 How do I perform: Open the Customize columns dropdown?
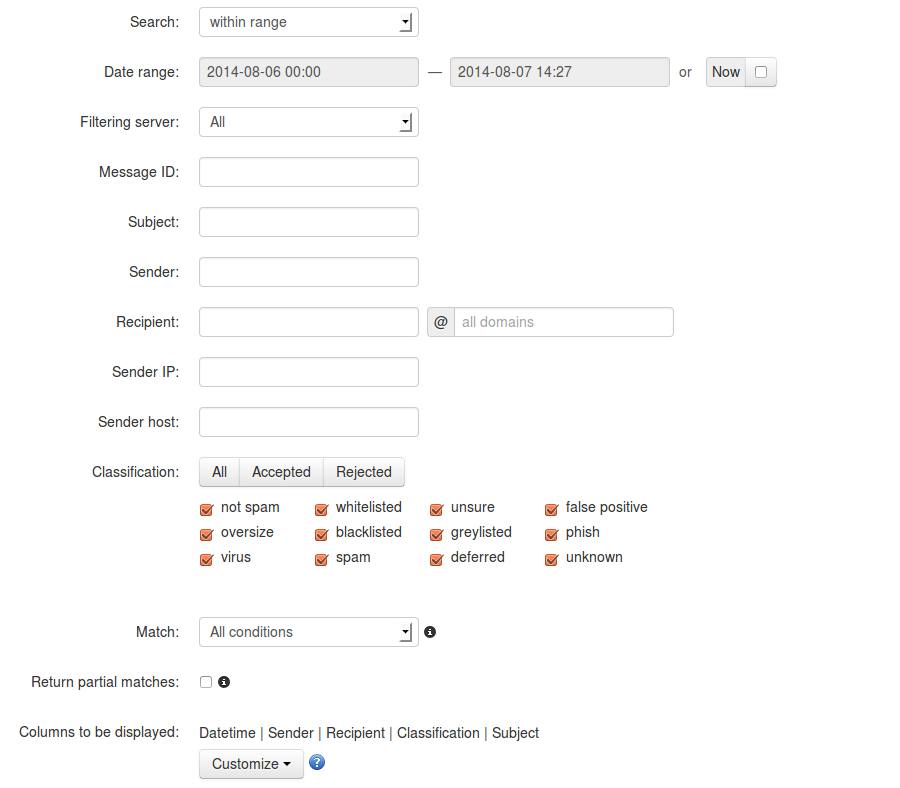tap(251, 764)
